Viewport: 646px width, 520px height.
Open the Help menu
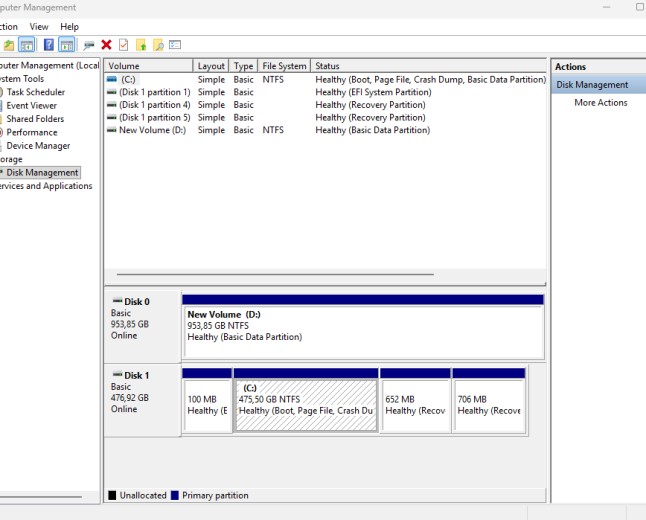click(x=69, y=27)
